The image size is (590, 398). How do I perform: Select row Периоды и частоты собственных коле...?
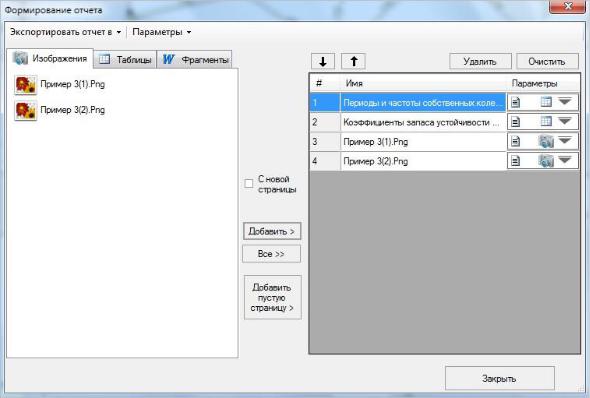[423, 103]
